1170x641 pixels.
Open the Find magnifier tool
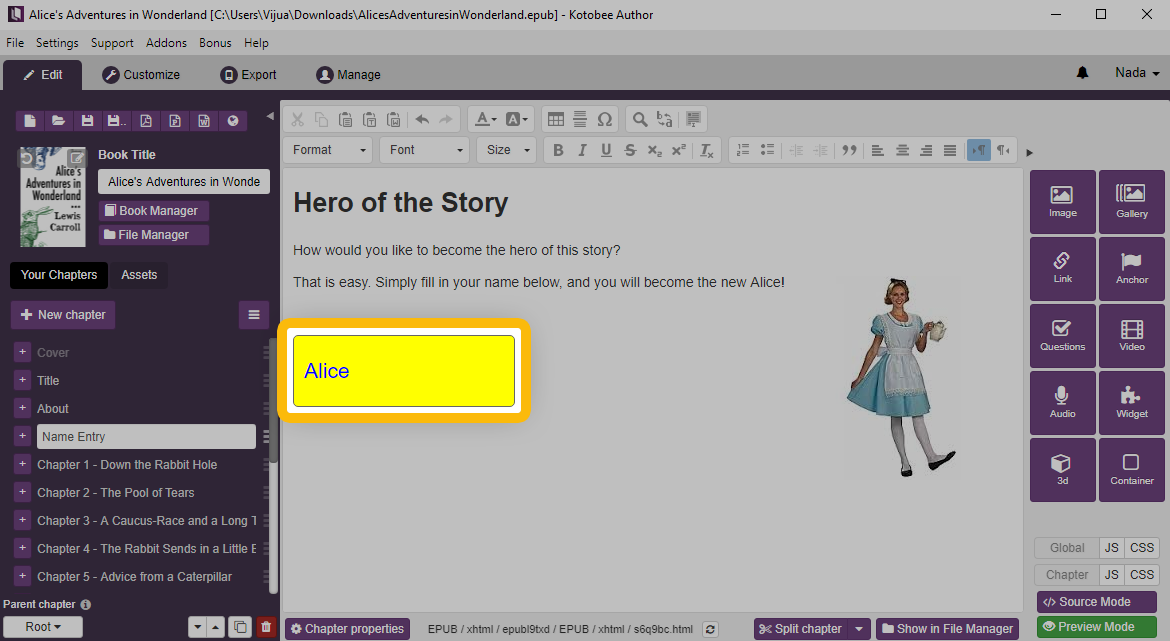(x=638, y=119)
